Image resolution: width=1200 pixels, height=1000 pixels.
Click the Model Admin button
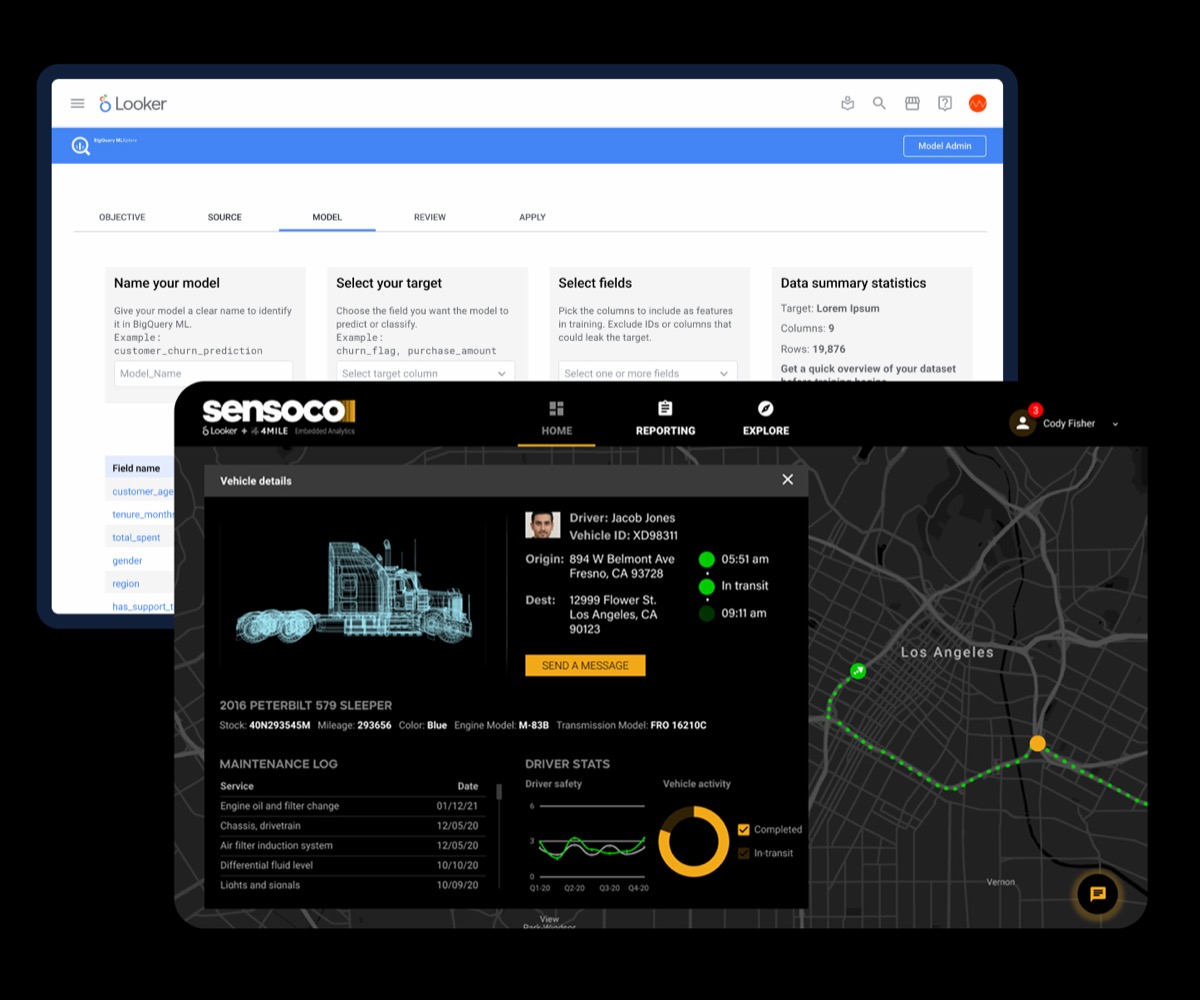(x=945, y=146)
